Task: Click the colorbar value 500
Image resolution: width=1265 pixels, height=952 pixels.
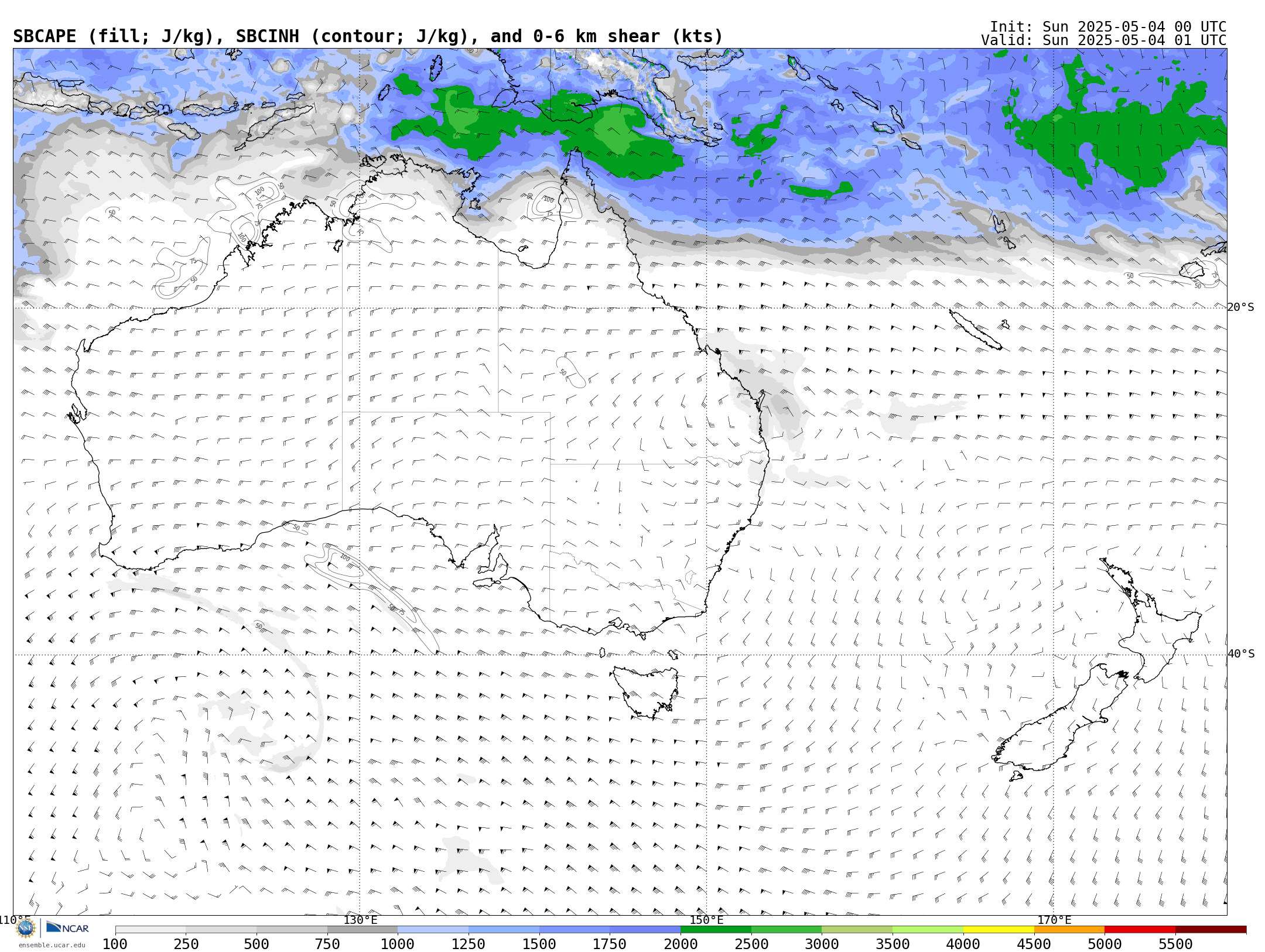Action: point(257,944)
